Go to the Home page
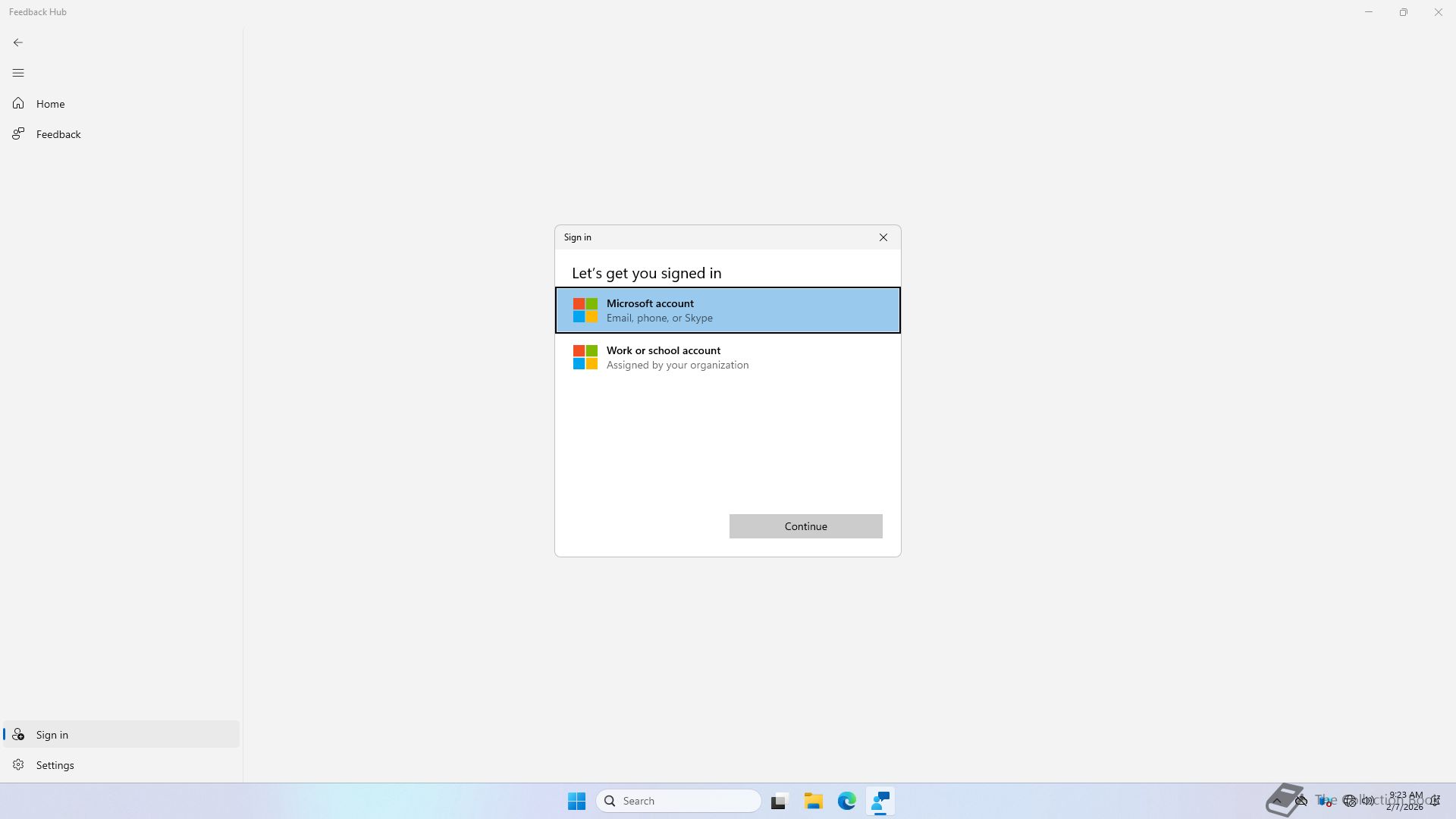Viewport: 1456px width, 819px height. click(x=50, y=104)
